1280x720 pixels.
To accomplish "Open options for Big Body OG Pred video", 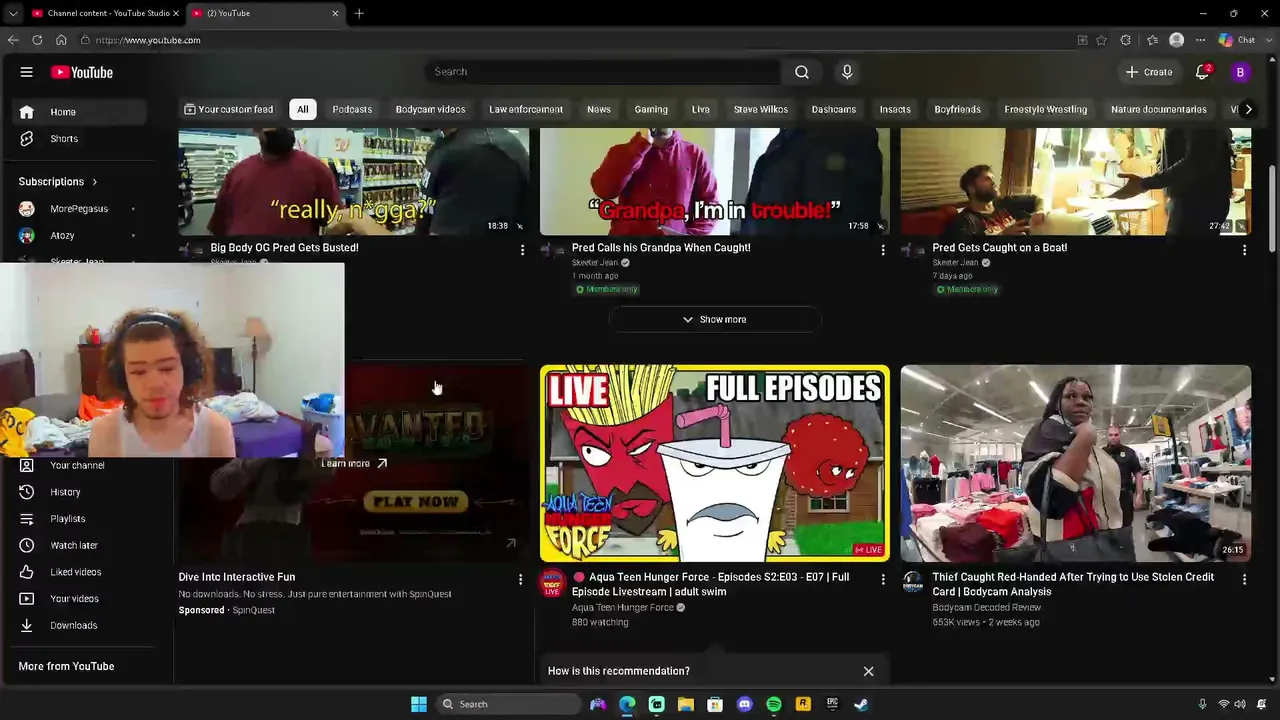I will (522, 250).
